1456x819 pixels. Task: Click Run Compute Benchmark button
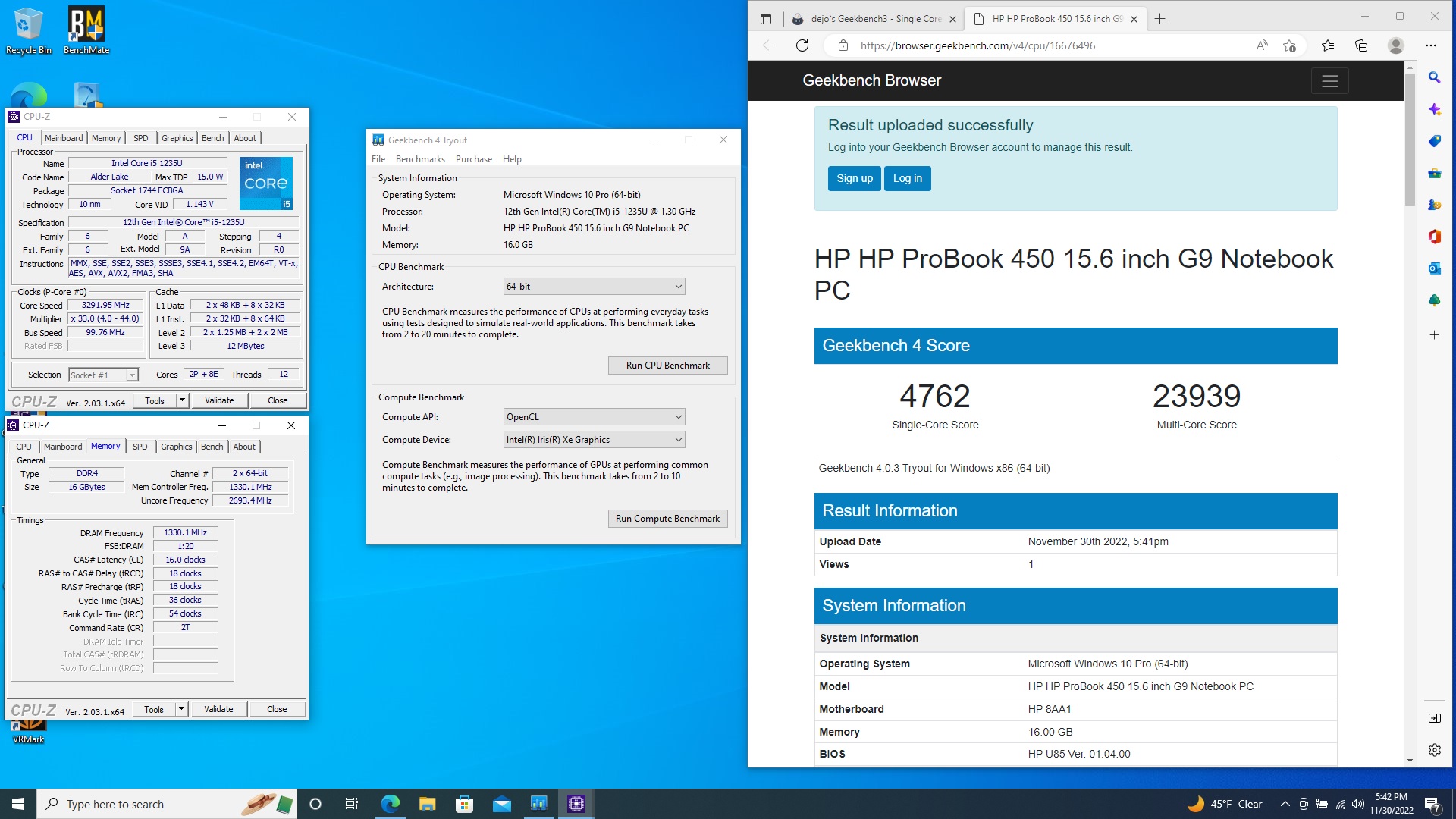[x=667, y=519]
